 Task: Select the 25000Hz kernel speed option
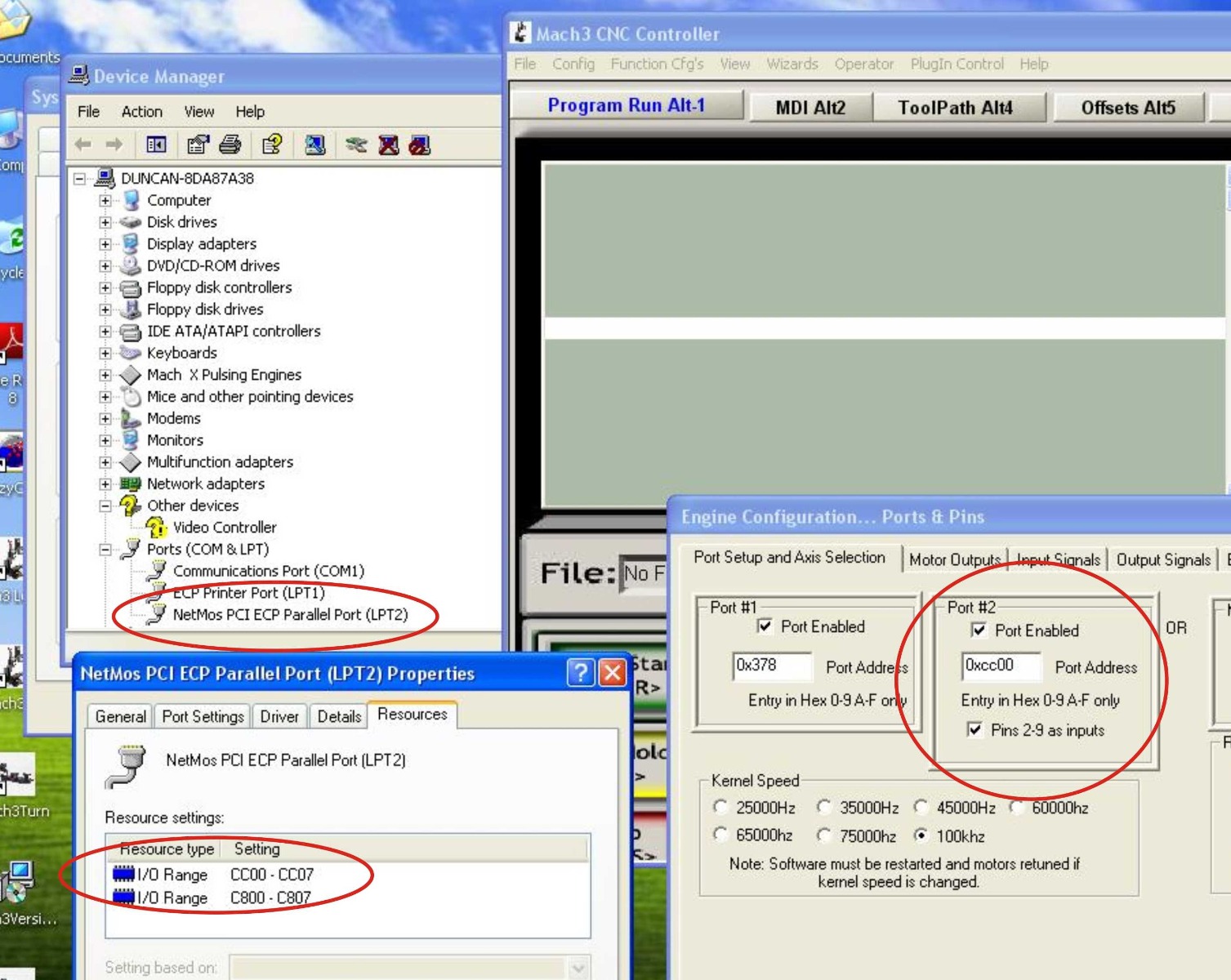[x=720, y=807]
